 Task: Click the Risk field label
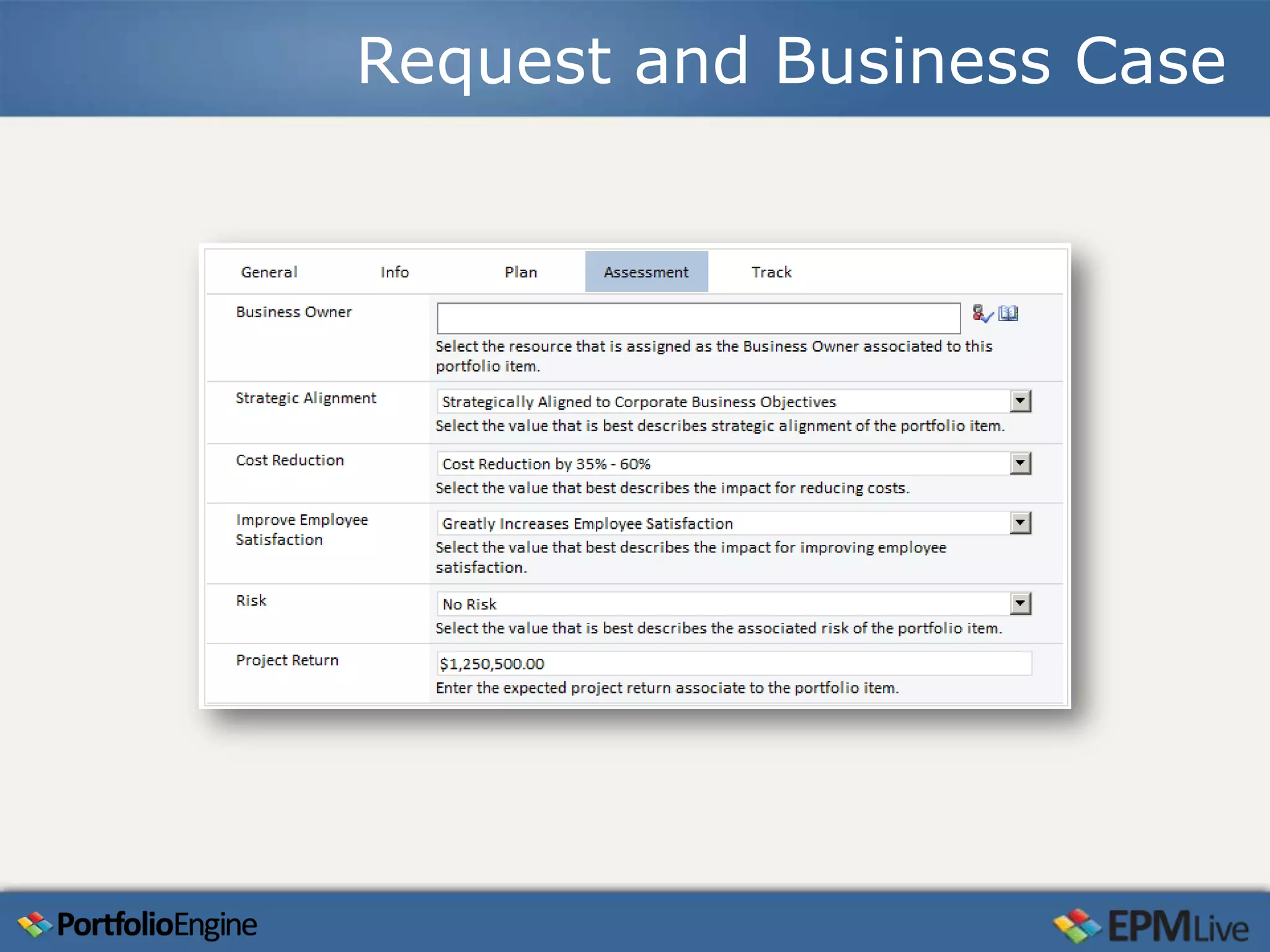point(251,601)
